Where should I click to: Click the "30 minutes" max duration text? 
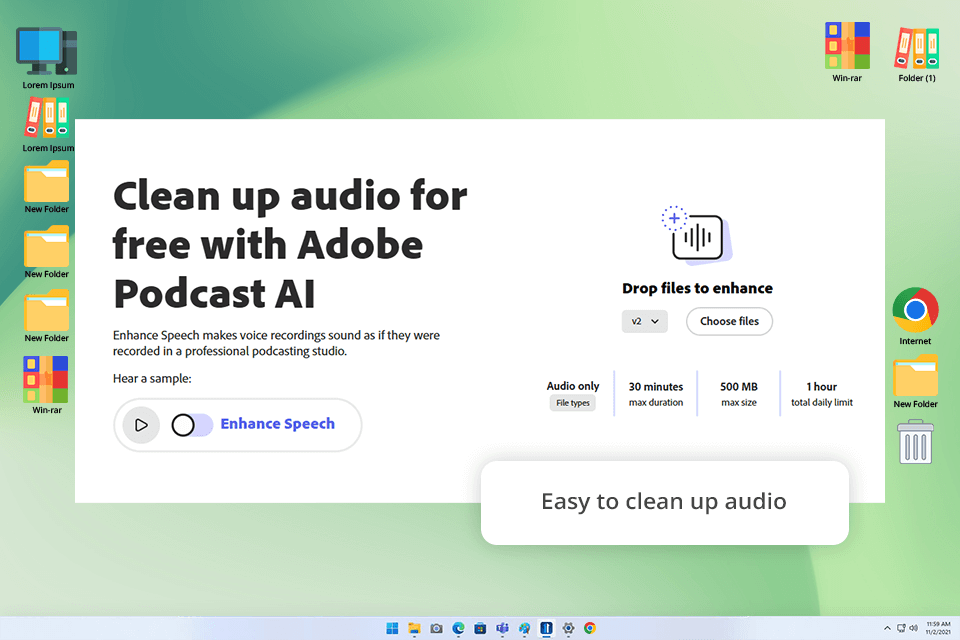656,387
